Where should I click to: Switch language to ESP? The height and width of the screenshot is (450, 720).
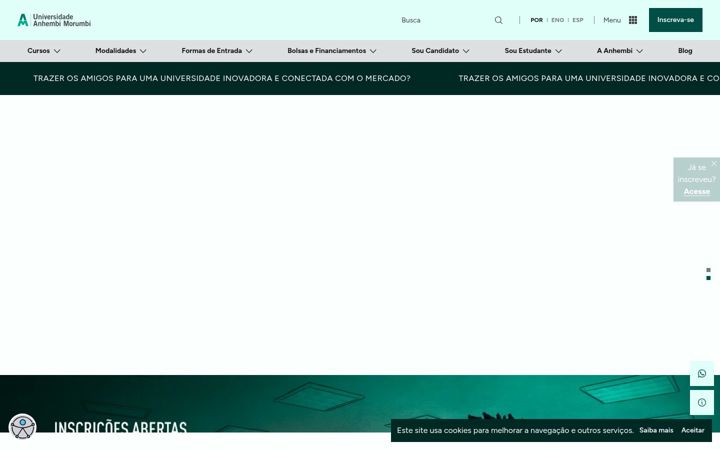pyautogui.click(x=578, y=20)
